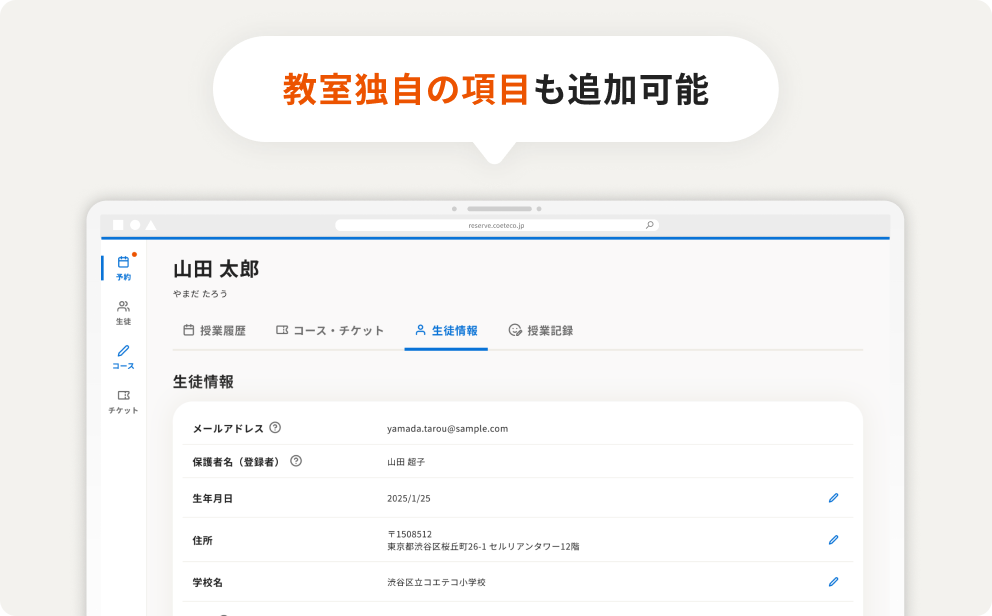Select the 生徒情報 tab
992x616 pixels.
coord(446,330)
